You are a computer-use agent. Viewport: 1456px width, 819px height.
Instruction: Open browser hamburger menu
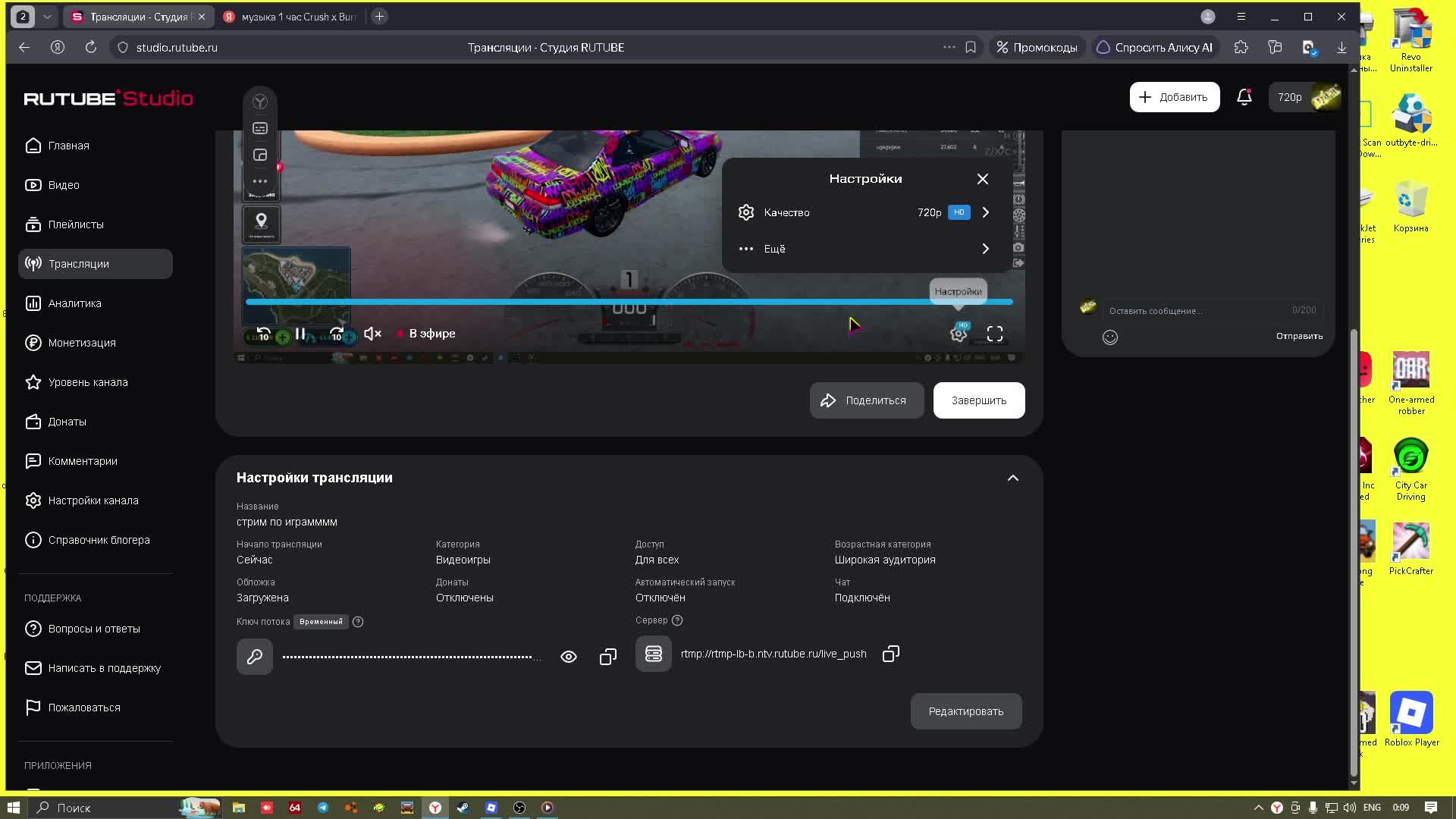pos(1241,17)
